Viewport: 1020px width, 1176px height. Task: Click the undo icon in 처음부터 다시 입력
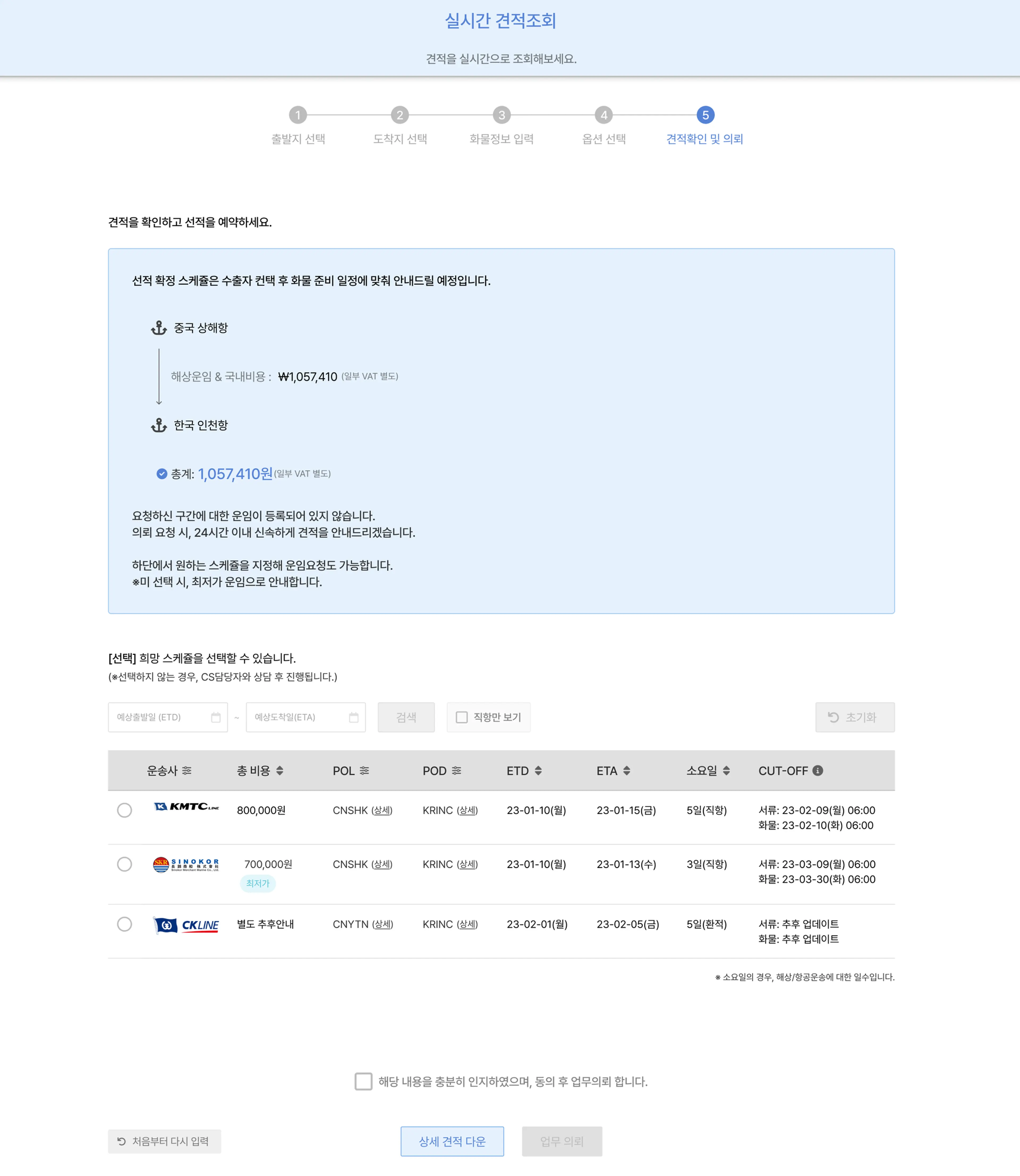click(121, 1141)
